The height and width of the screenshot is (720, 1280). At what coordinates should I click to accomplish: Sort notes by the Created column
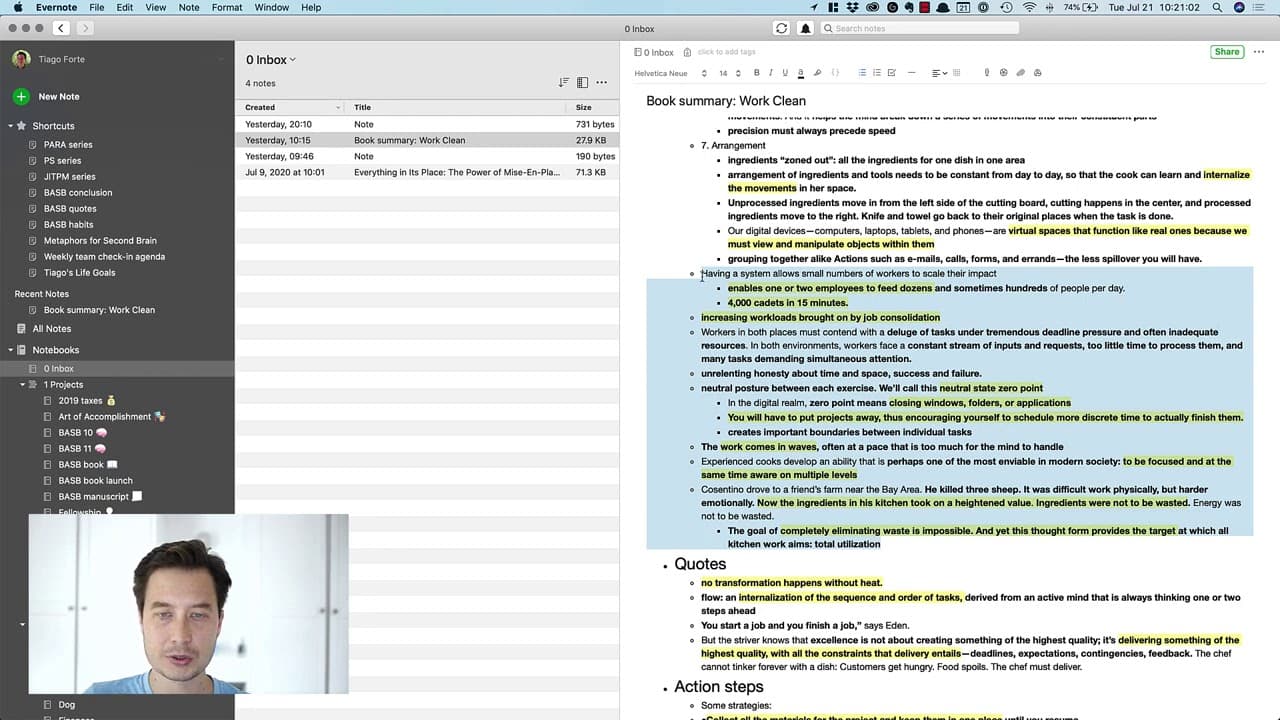coord(291,107)
